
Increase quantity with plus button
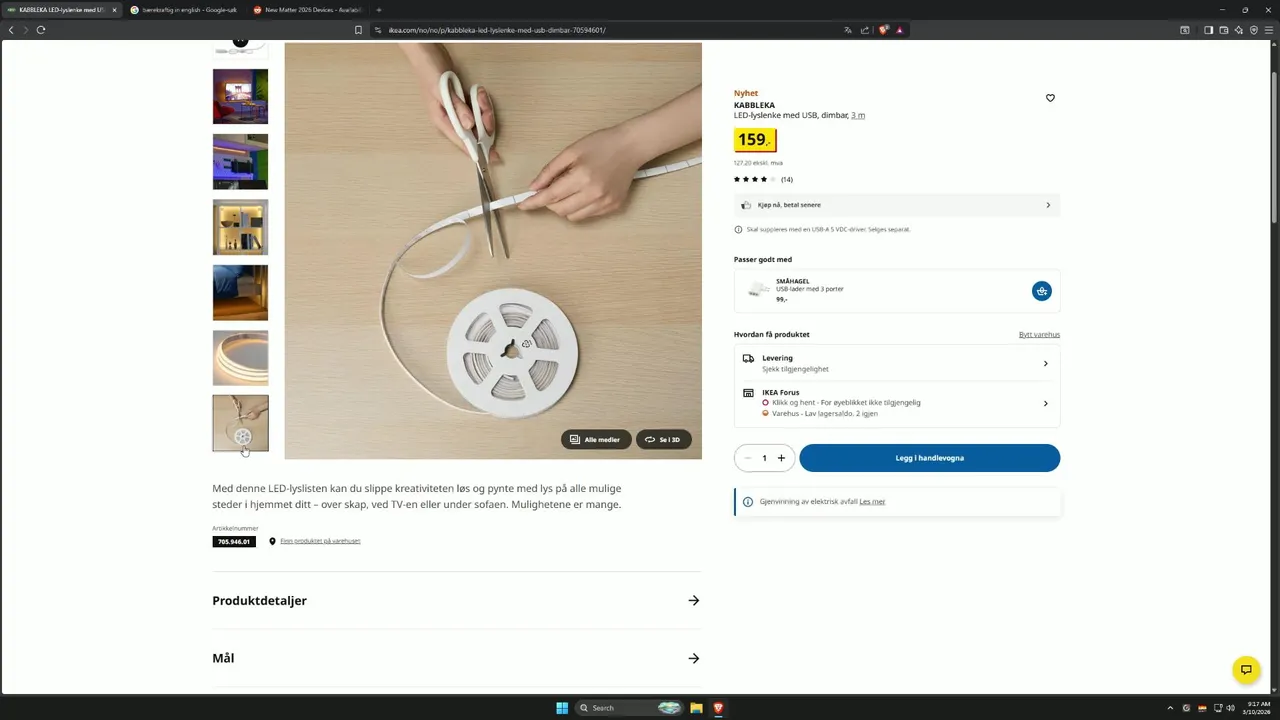[781, 458]
